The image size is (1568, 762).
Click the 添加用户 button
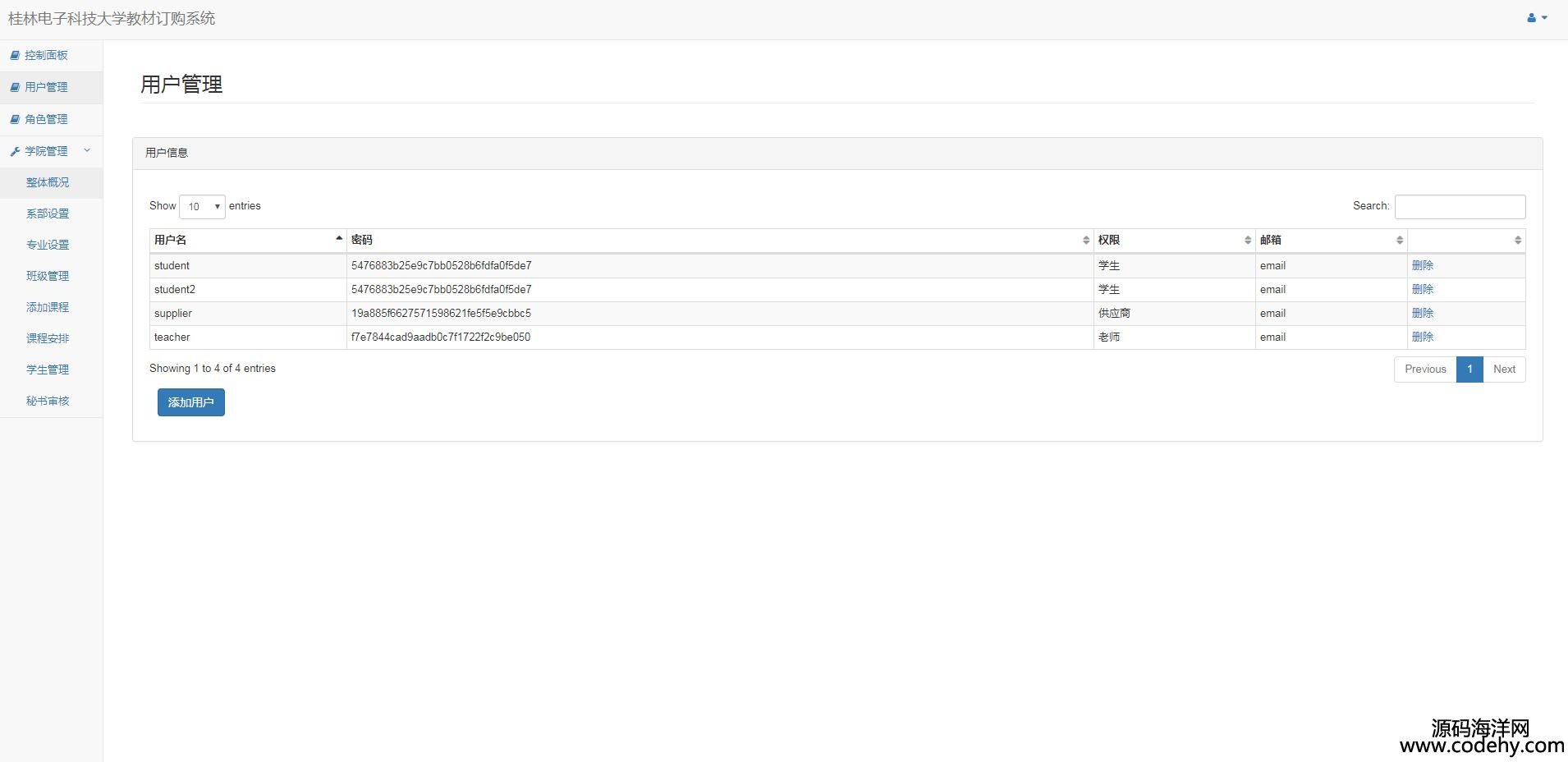pos(190,402)
